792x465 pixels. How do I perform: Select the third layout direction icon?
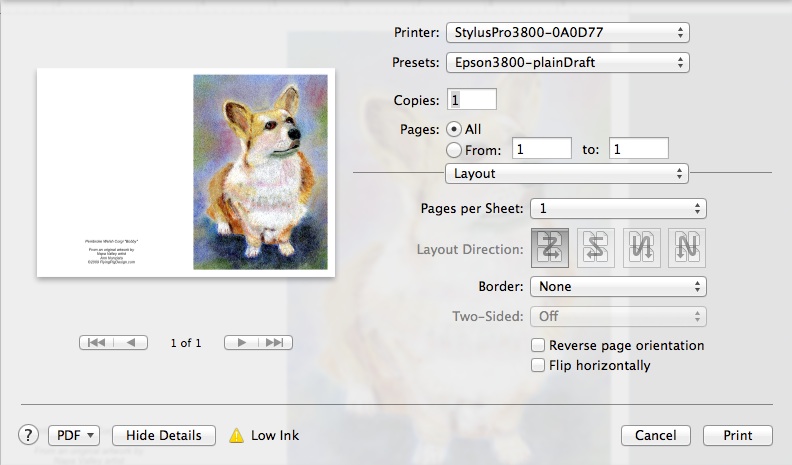(x=642, y=248)
